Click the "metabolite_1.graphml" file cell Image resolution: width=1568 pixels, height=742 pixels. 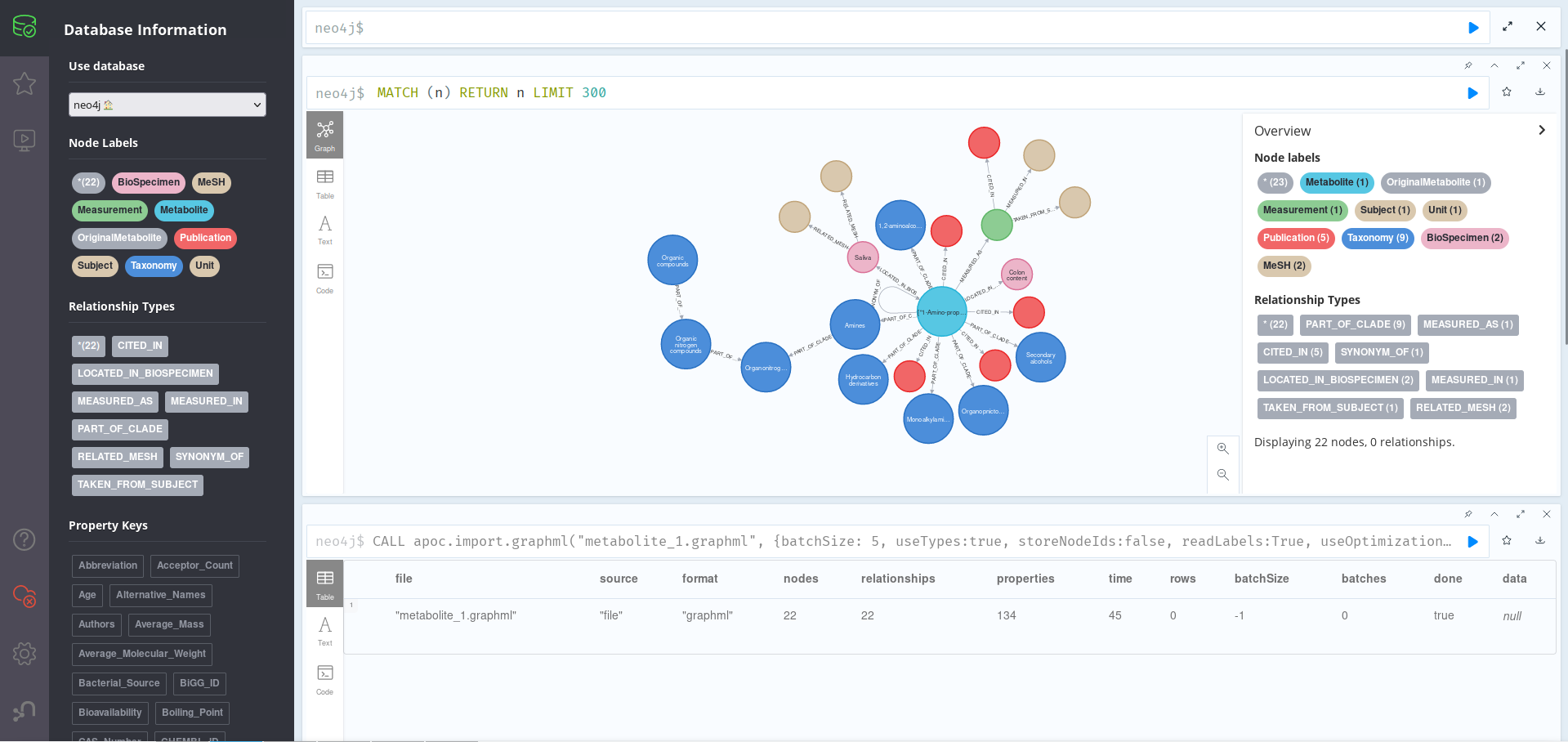pos(456,615)
